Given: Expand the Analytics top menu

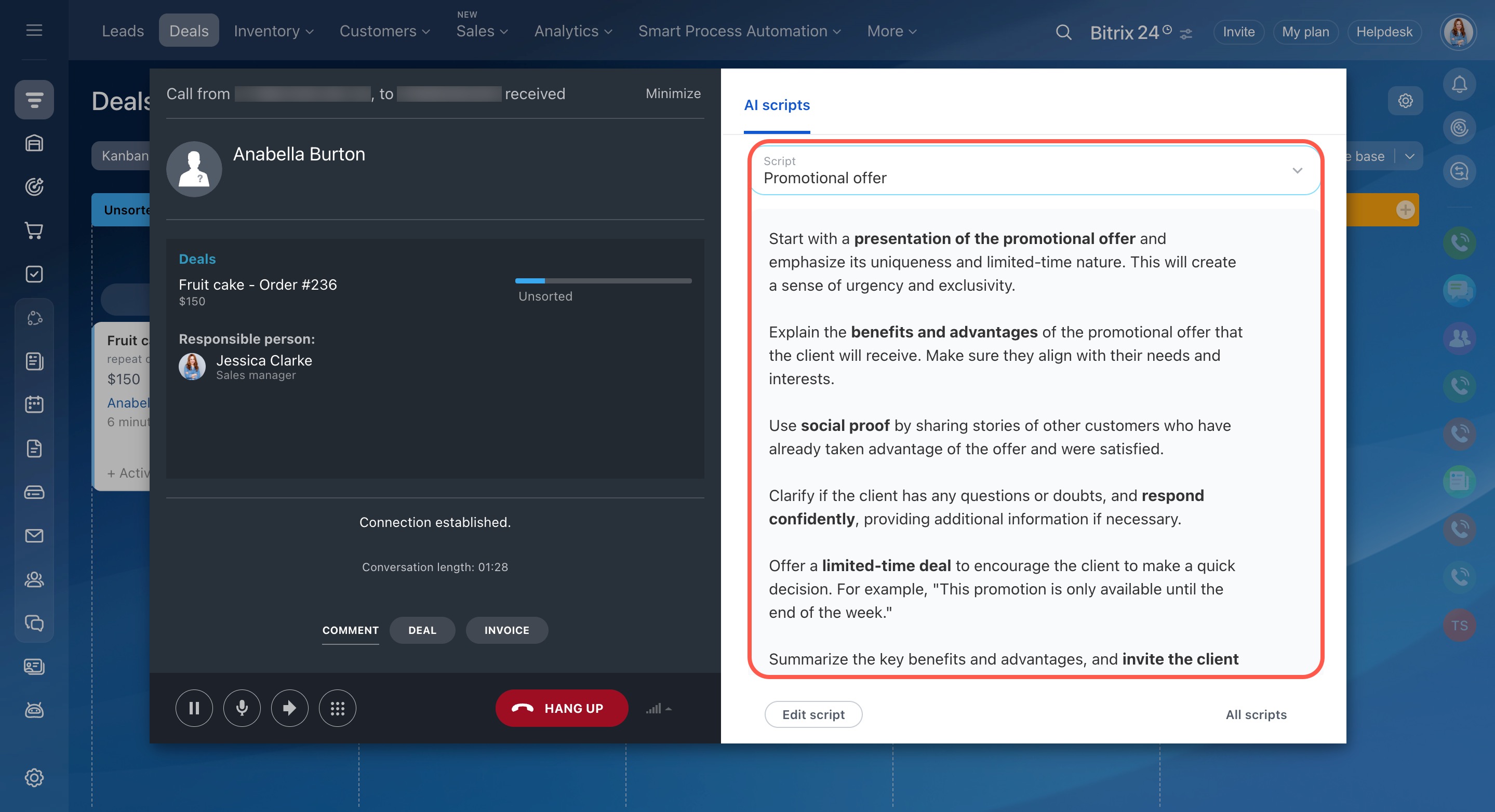Looking at the screenshot, I should click(573, 31).
